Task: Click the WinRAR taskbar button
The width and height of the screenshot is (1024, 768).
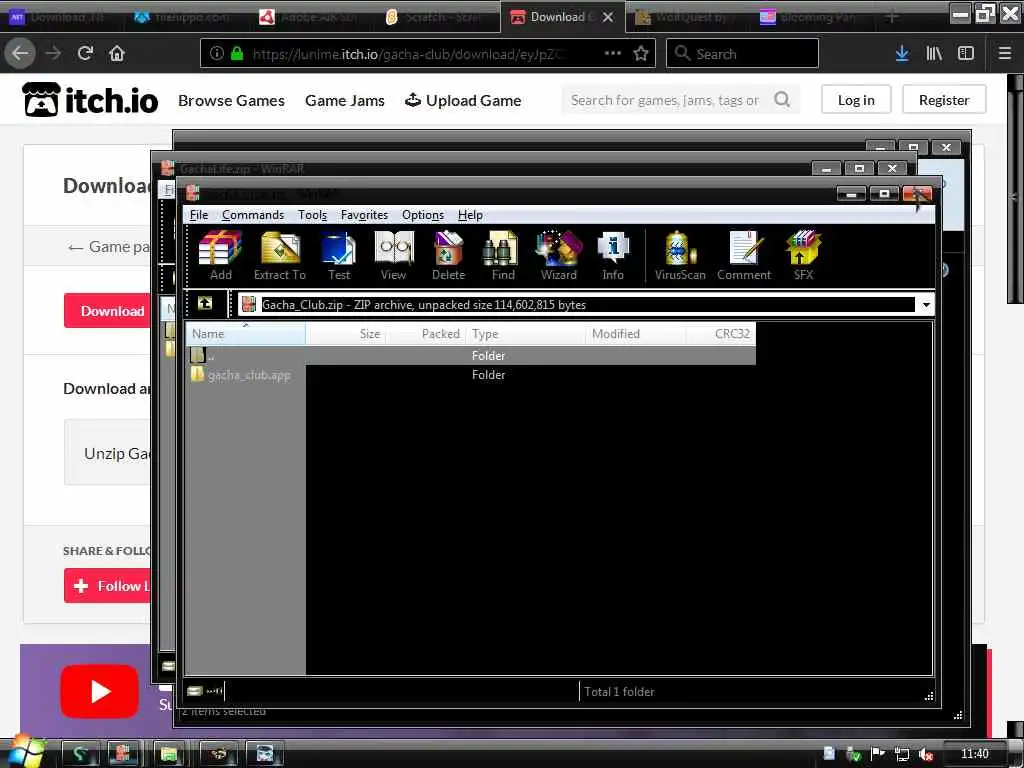Action: pyautogui.click(x=123, y=754)
